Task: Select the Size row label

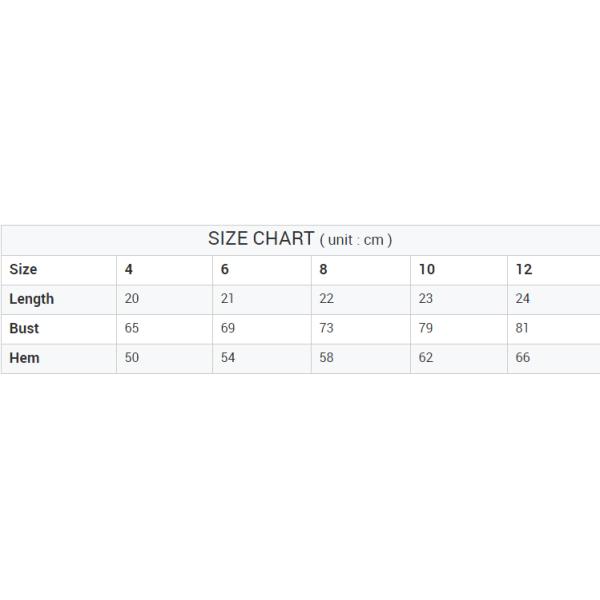Action: click(23, 269)
